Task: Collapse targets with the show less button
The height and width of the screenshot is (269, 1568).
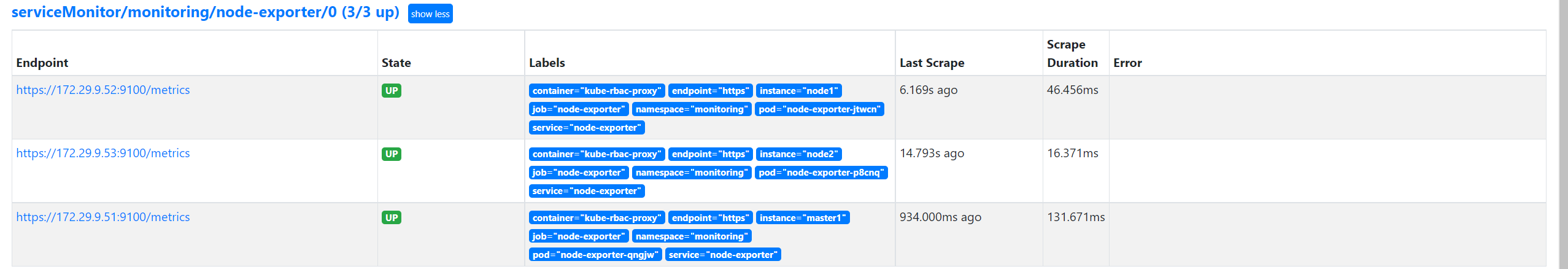Action: point(430,14)
